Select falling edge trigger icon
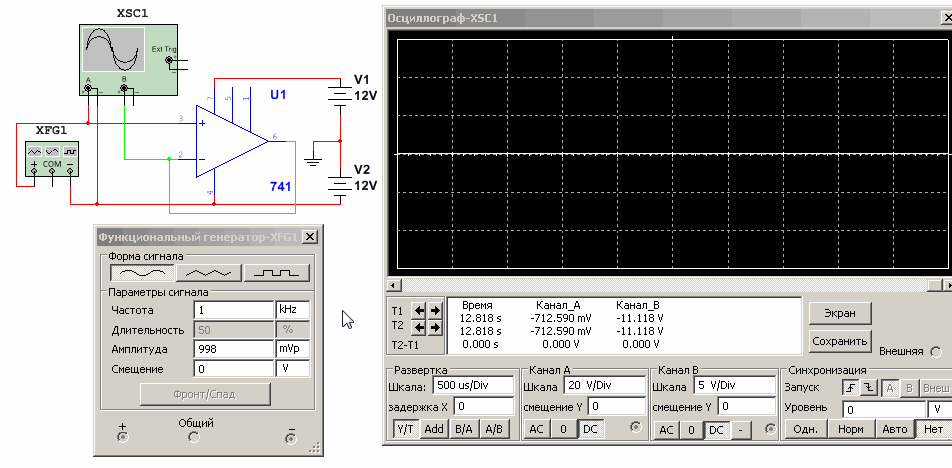 coord(869,387)
